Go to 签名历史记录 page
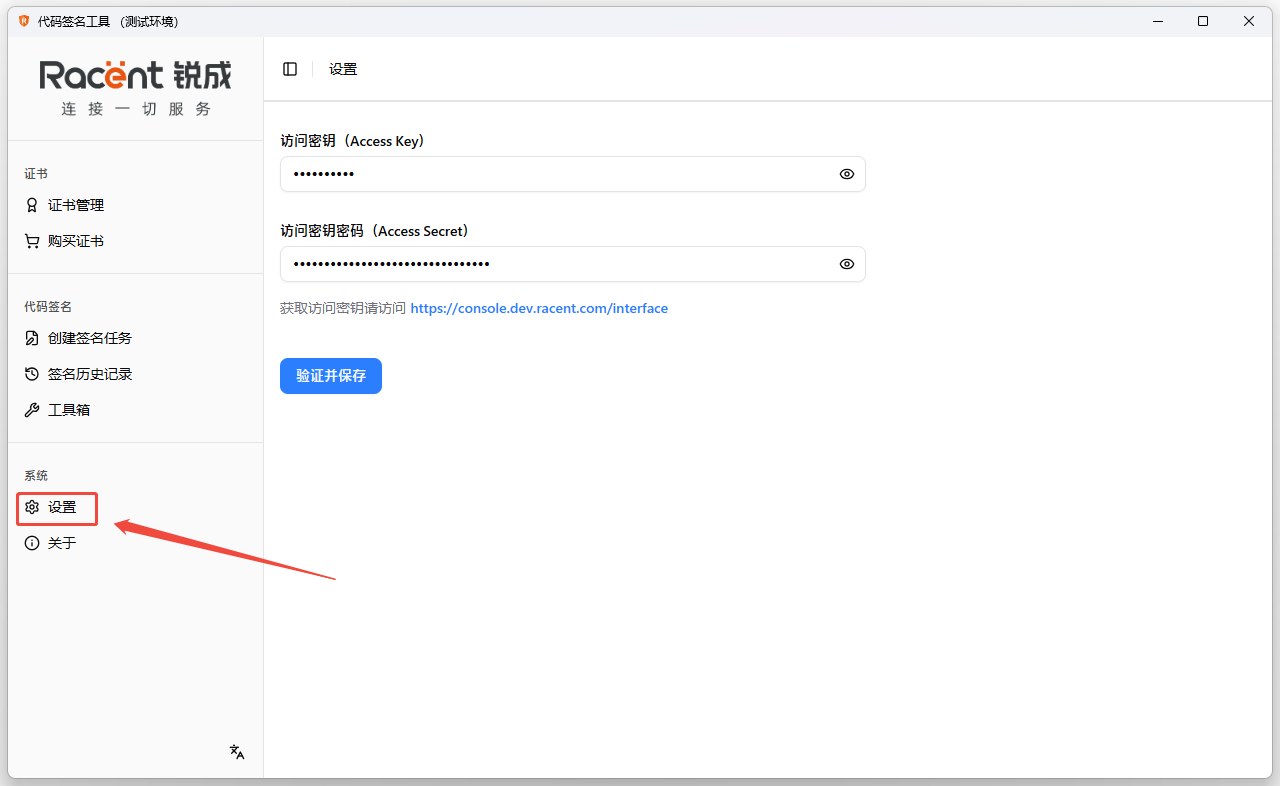 tap(90, 374)
